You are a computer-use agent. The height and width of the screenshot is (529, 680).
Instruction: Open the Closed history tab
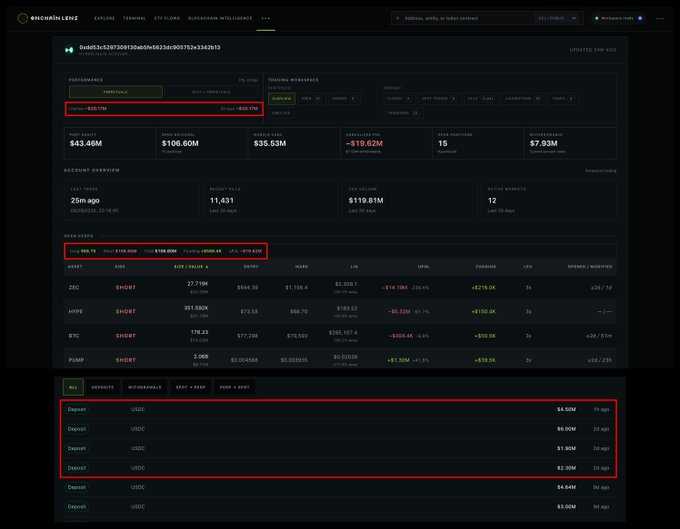[399, 98]
